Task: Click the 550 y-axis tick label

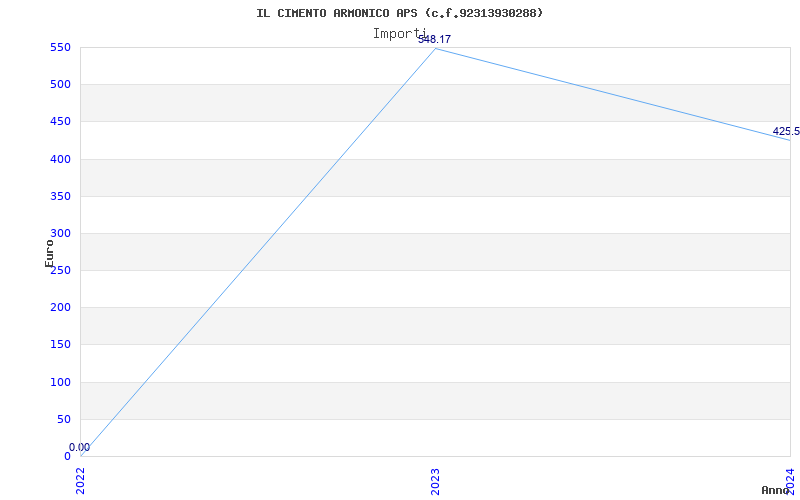Action: pos(60,47)
